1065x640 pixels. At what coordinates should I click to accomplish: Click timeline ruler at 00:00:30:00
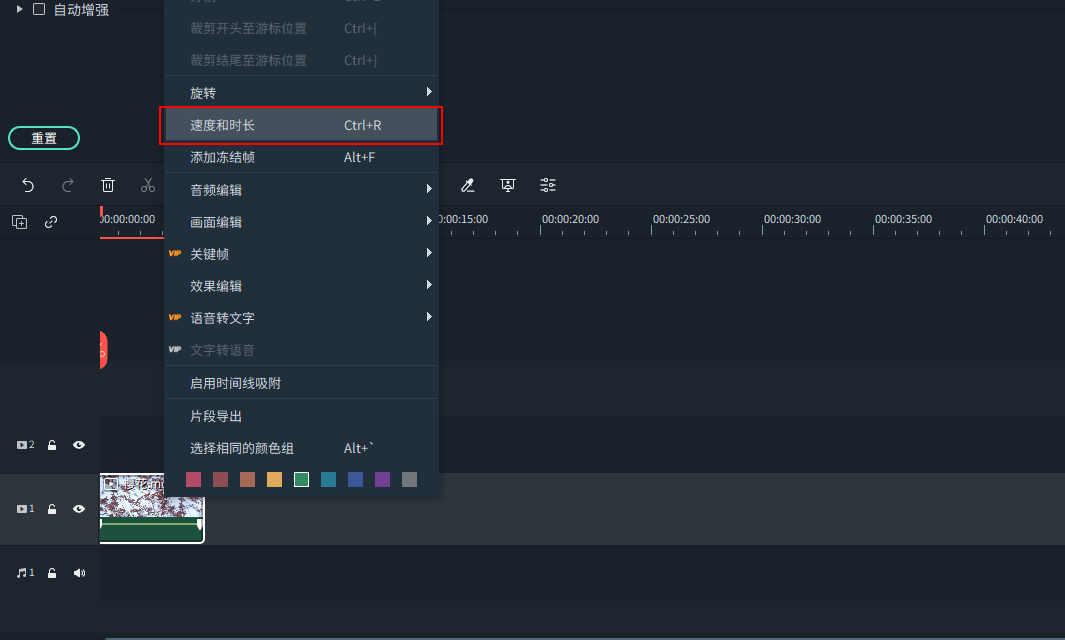[x=792, y=219]
